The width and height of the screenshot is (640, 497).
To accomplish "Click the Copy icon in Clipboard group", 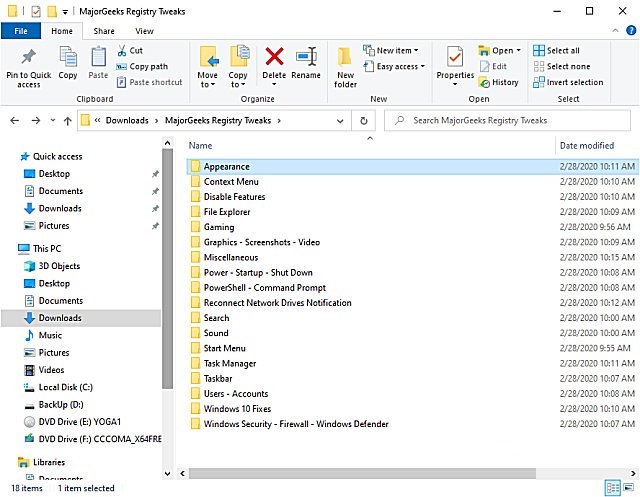I will pyautogui.click(x=68, y=57).
